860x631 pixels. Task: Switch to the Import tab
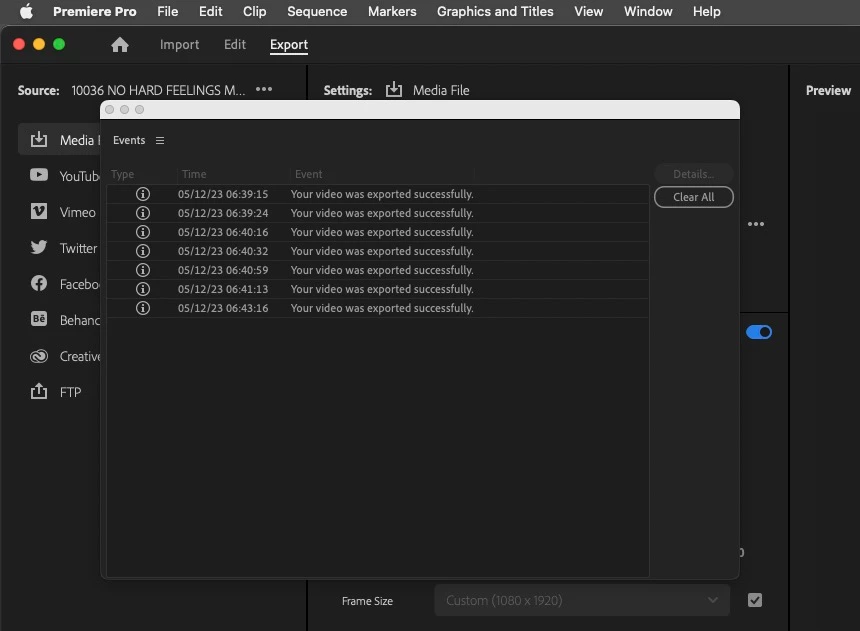179,44
